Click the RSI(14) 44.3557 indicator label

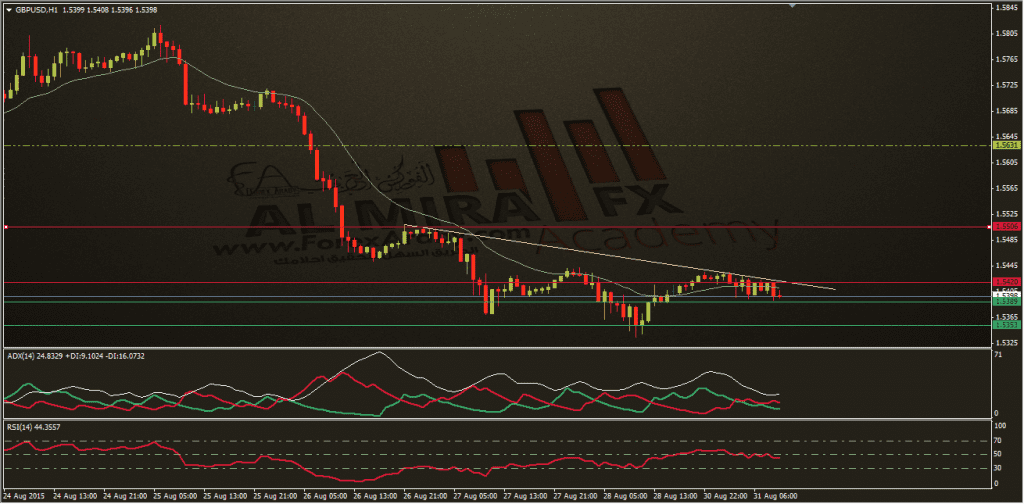point(33,428)
